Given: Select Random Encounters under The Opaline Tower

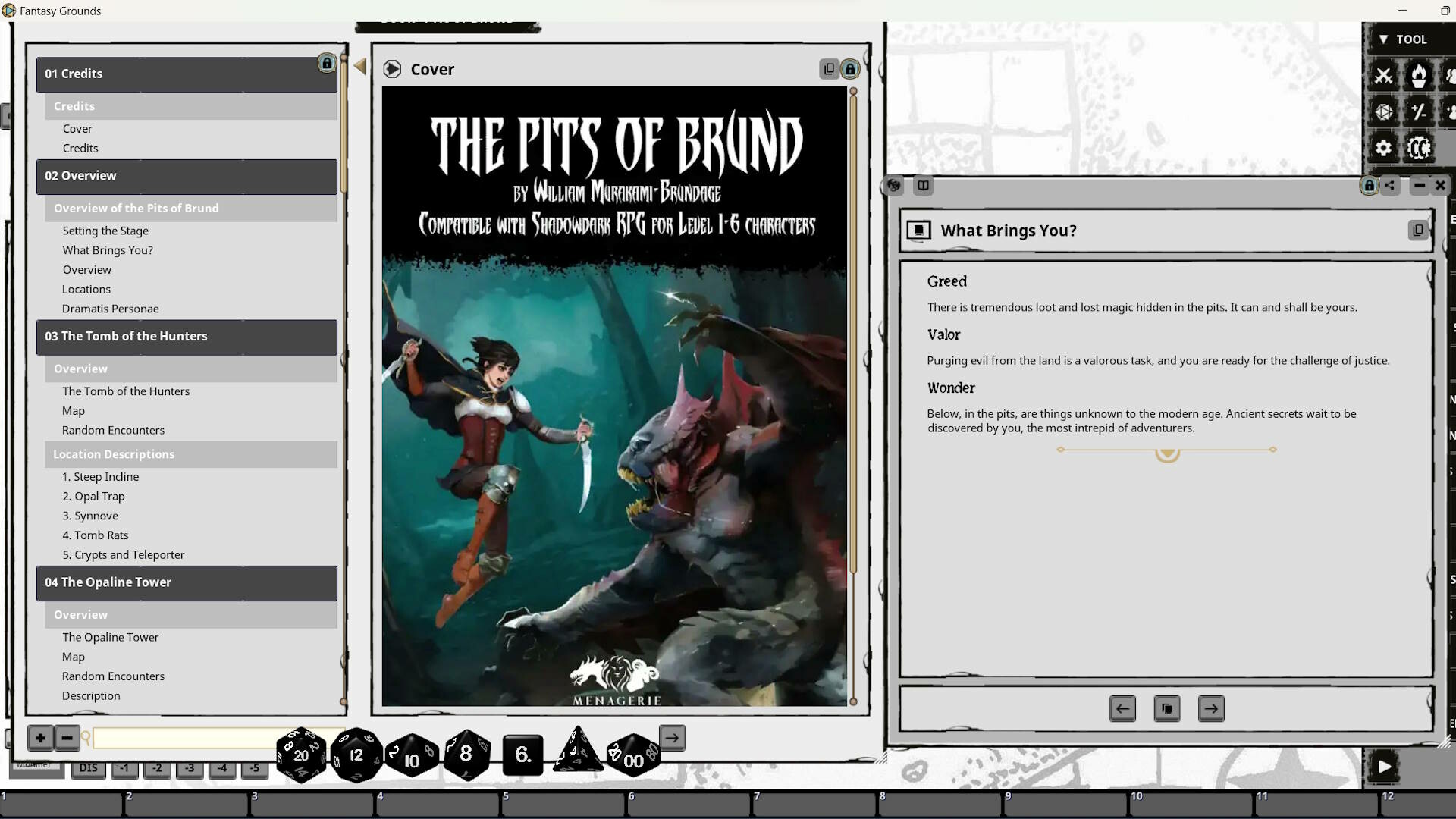Looking at the screenshot, I should 113,676.
